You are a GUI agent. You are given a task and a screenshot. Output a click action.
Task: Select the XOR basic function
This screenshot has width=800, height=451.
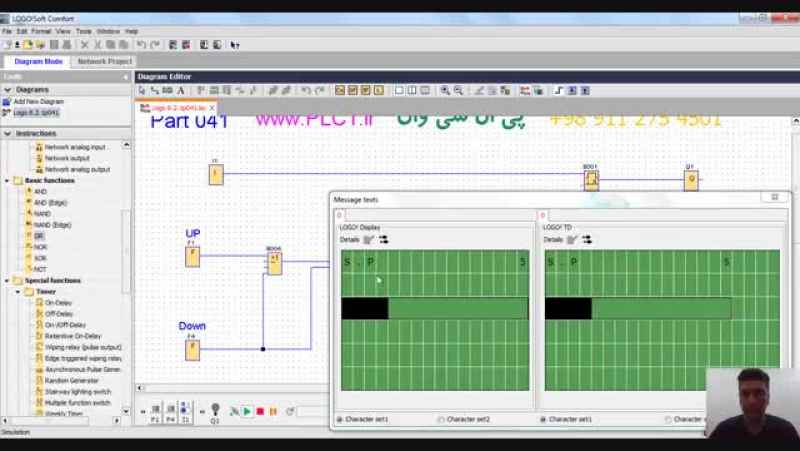[x=40, y=258]
